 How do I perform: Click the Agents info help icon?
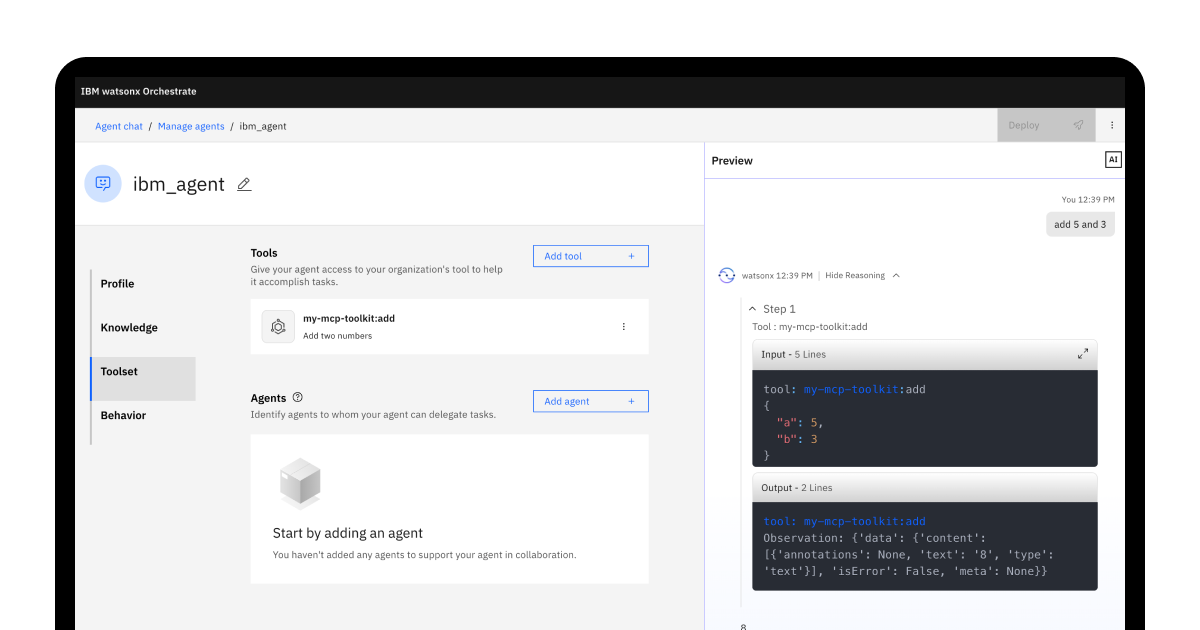tap(297, 397)
